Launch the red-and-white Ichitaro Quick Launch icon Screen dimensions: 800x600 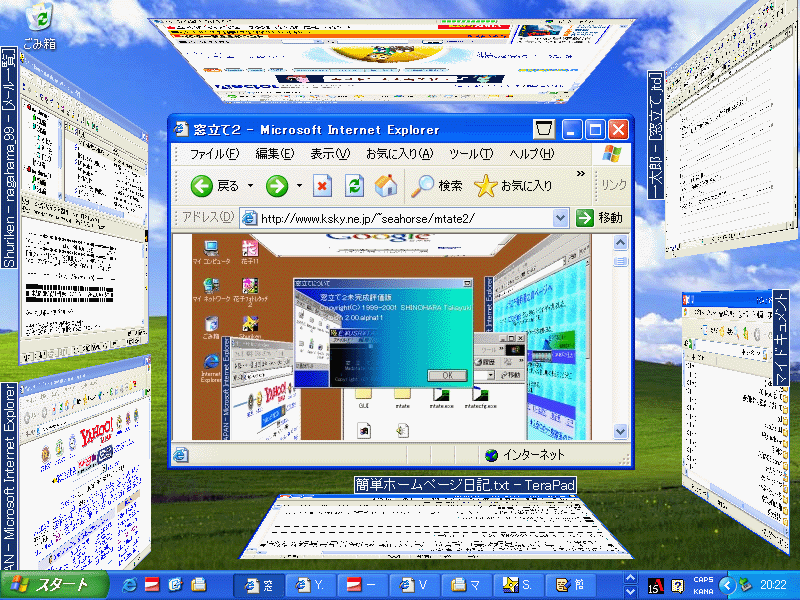[x=152, y=585]
